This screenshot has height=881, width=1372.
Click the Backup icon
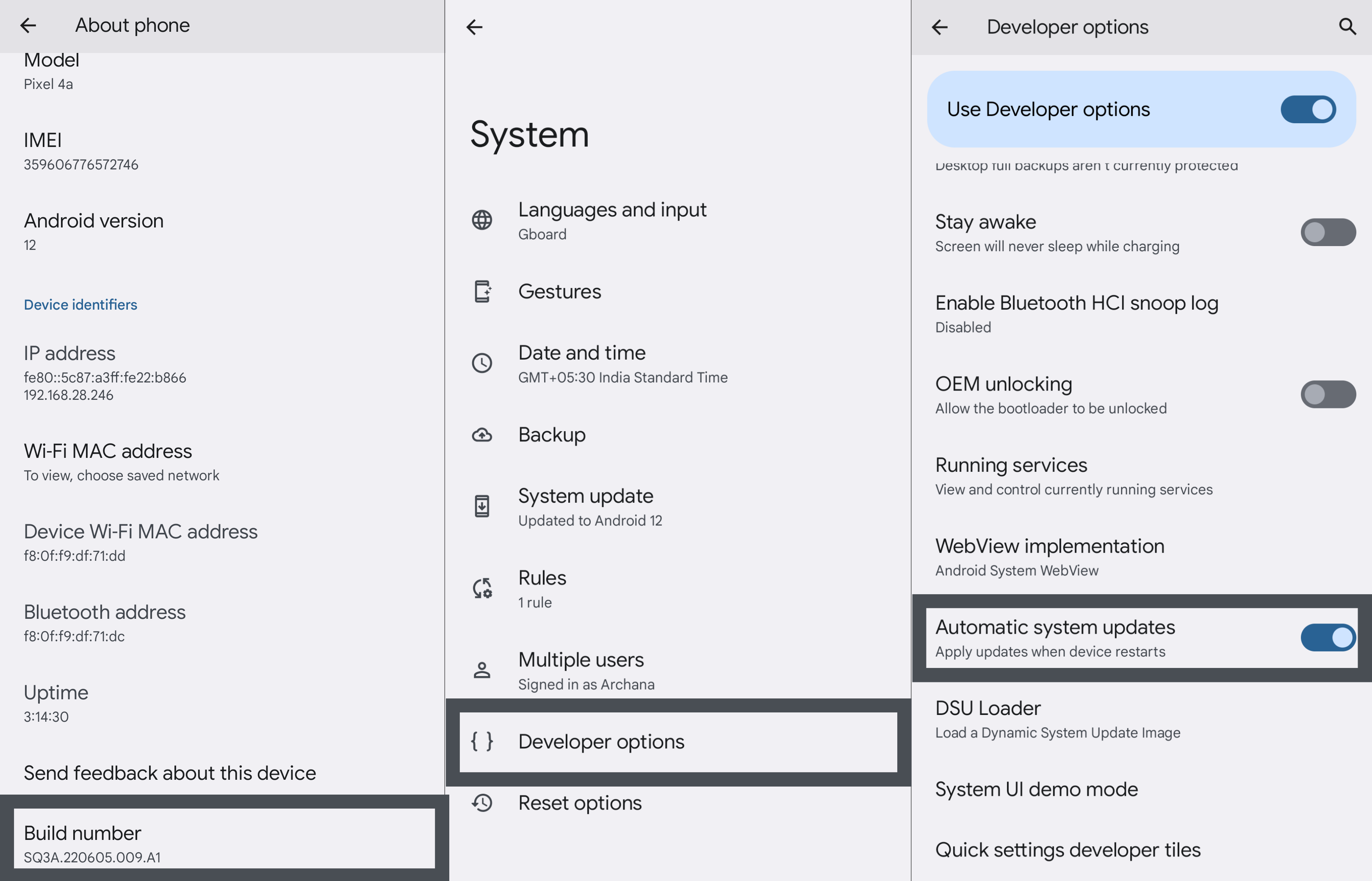coord(484,434)
